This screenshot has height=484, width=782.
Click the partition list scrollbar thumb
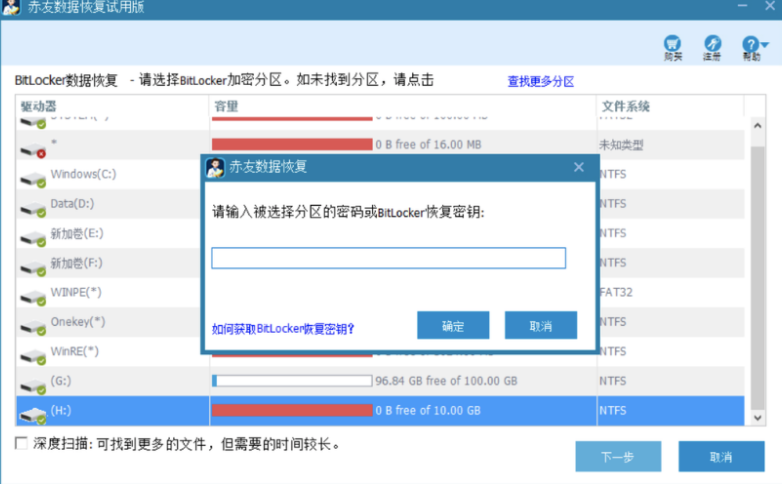758,277
